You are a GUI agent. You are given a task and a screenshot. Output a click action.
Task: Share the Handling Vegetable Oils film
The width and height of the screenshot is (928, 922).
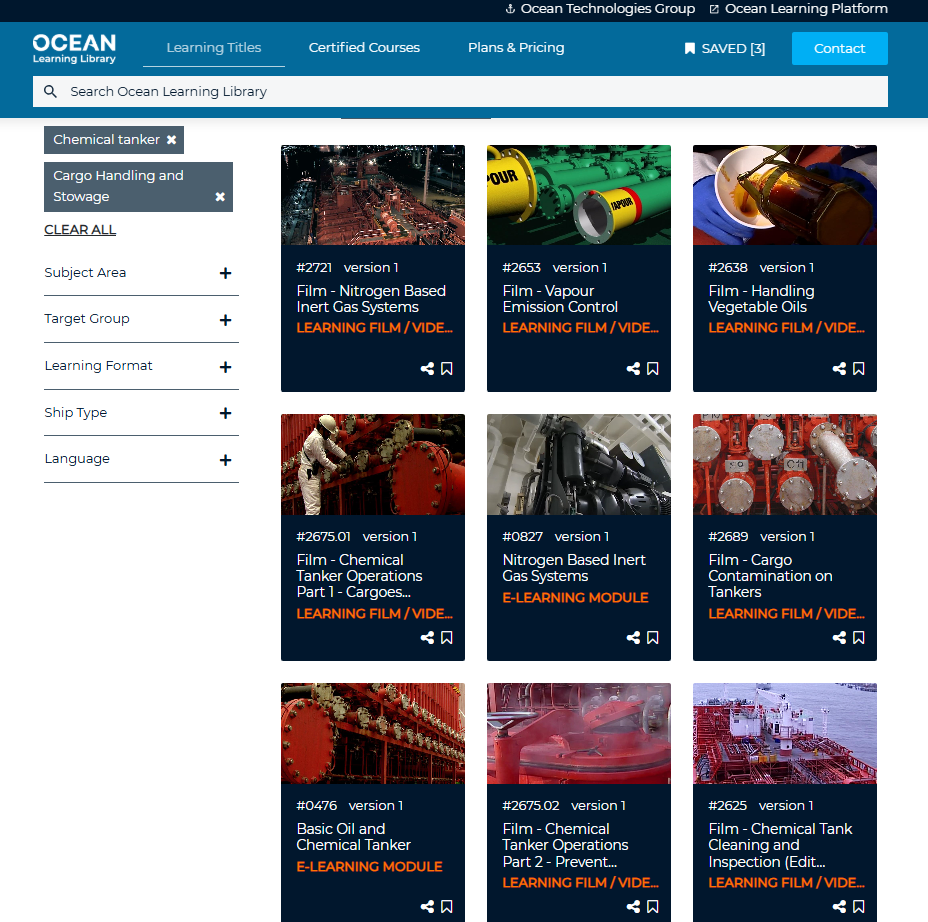(839, 368)
